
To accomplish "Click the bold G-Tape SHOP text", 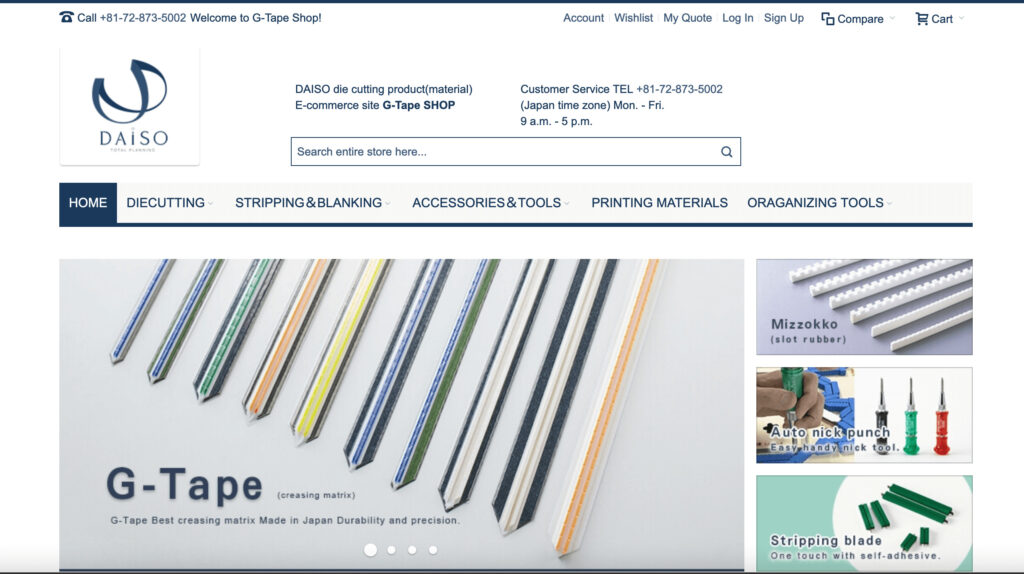I will coord(419,105).
